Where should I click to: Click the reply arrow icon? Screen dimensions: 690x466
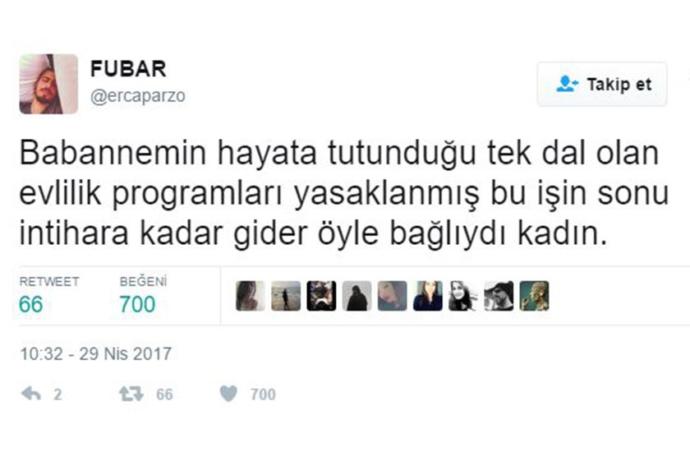pyautogui.click(x=31, y=393)
